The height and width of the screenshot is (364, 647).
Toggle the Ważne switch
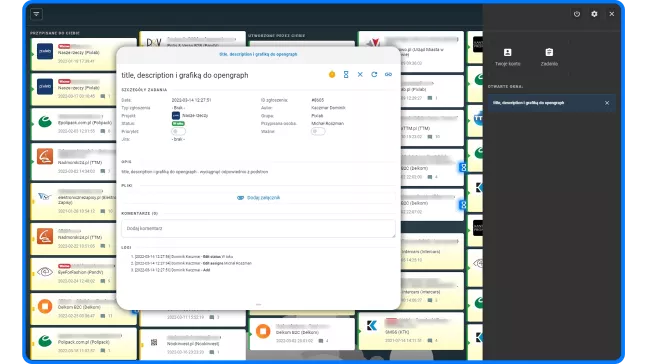click(318, 131)
